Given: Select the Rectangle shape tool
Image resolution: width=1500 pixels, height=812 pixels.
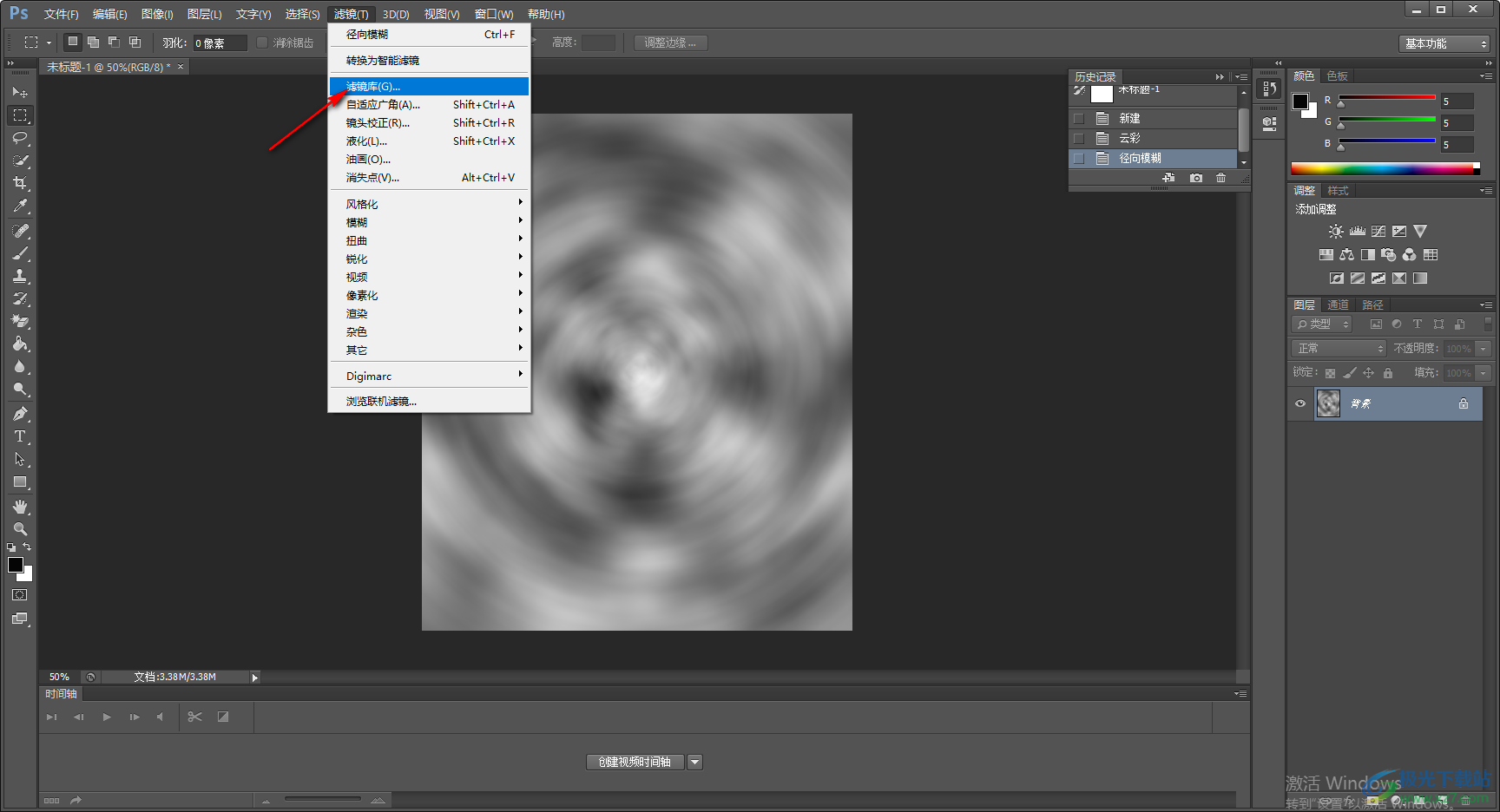Looking at the screenshot, I should [x=20, y=481].
